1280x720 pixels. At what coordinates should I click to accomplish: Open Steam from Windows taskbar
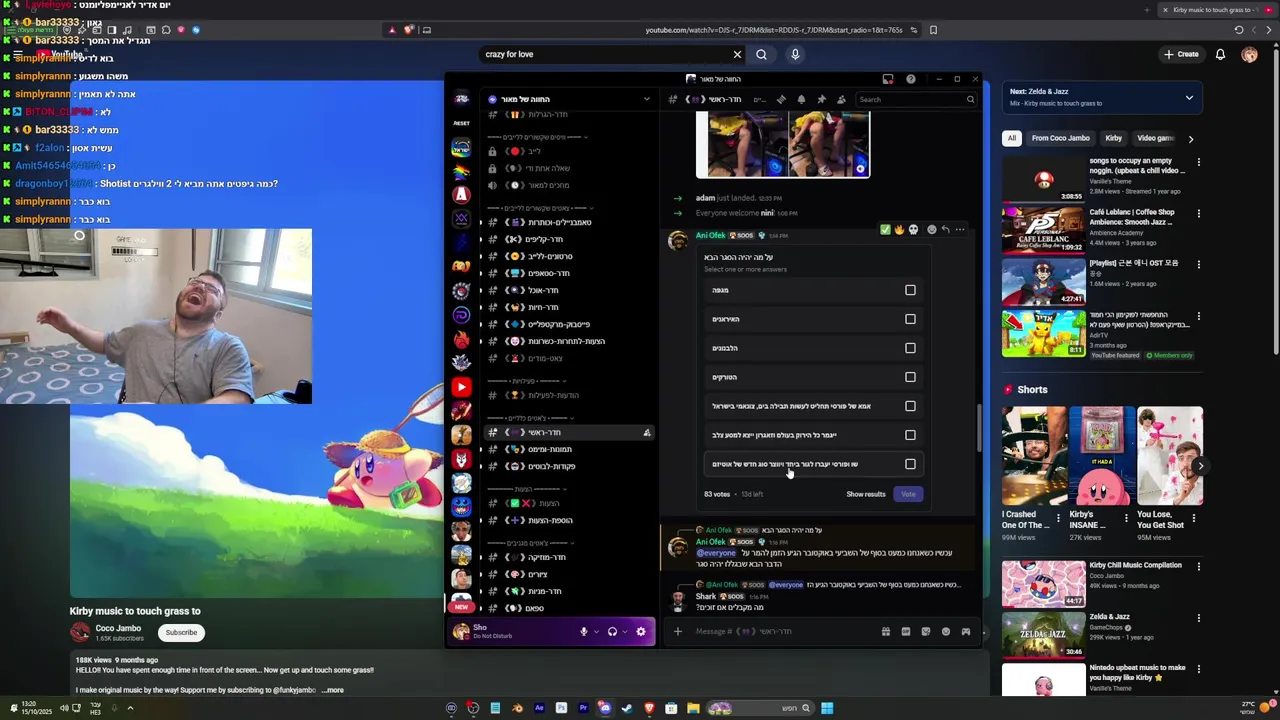click(x=627, y=708)
